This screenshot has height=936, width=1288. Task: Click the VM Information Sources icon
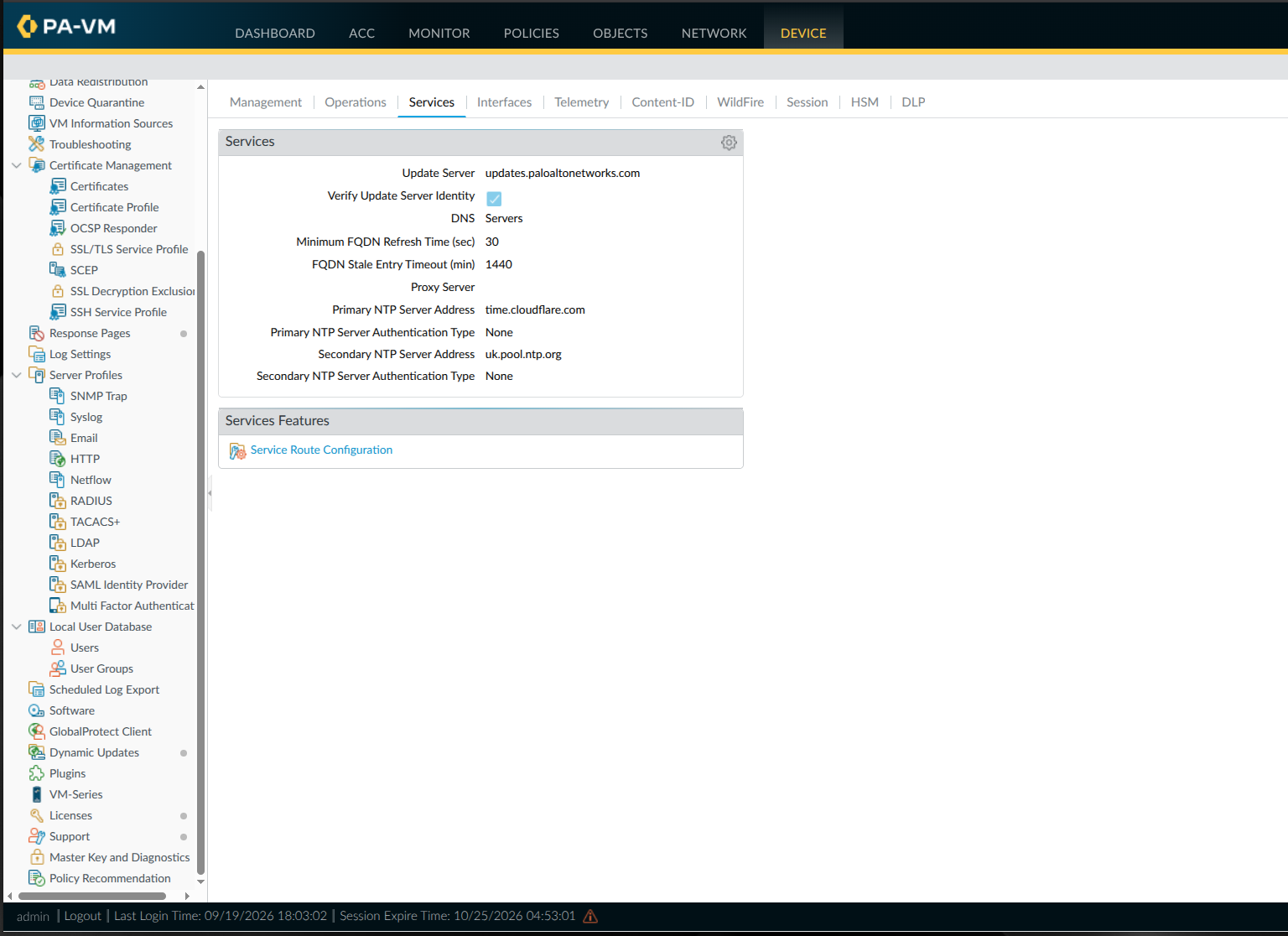coord(36,123)
